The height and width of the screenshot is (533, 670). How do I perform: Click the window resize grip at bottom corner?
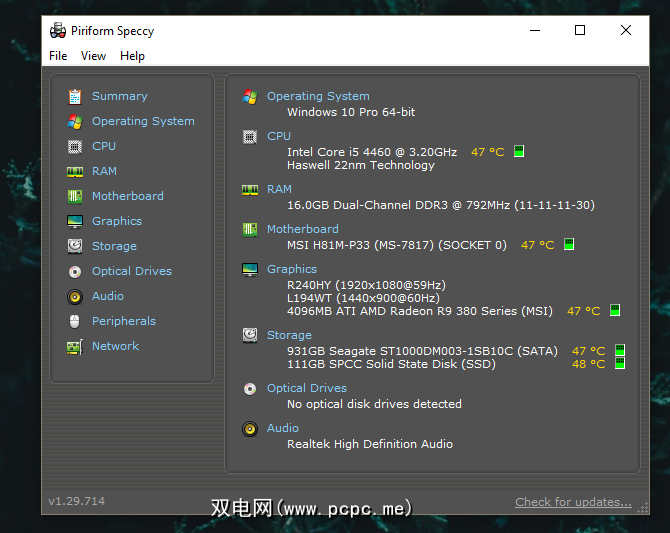pyautogui.click(x=643, y=507)
